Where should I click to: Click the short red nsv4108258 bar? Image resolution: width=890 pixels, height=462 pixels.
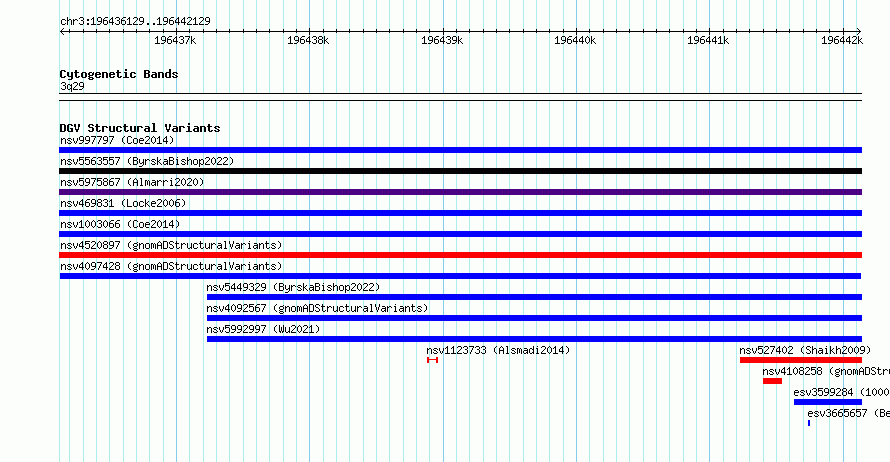click(x=773, y=381)
